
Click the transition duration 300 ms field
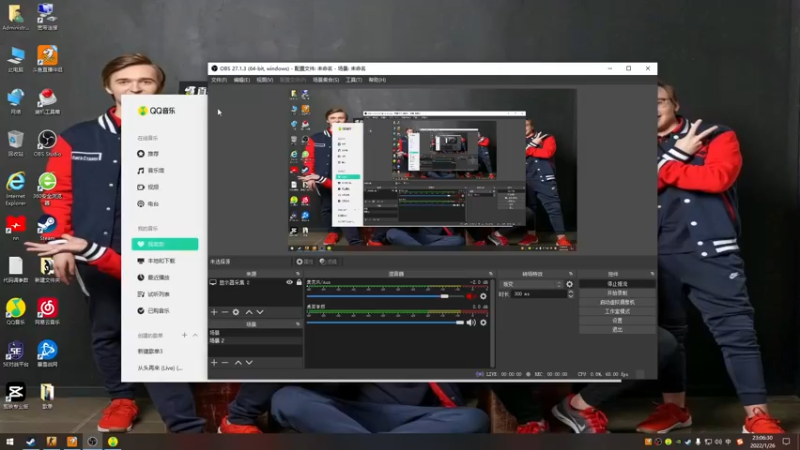539,294
